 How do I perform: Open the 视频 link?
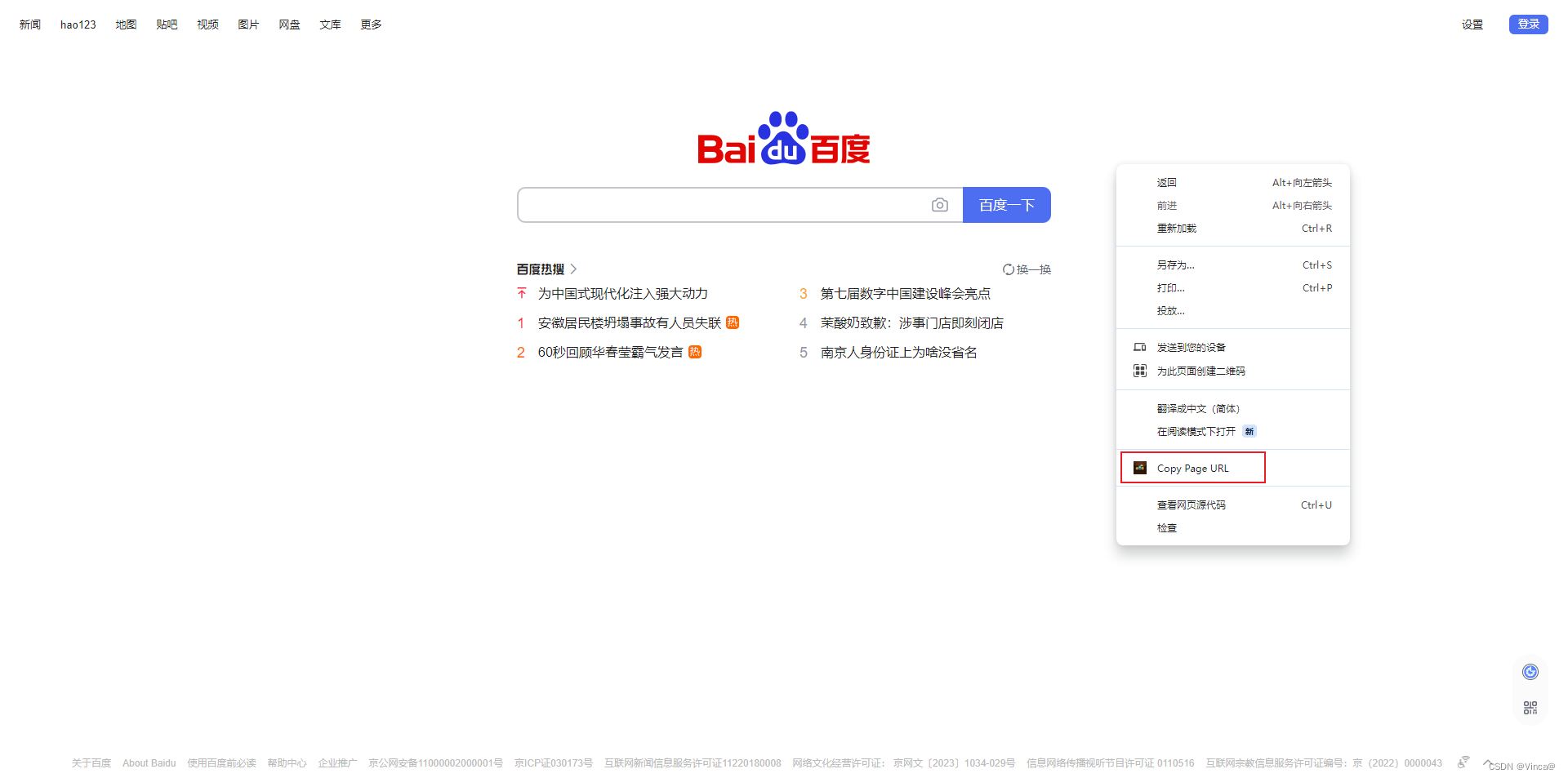[208, 24]
